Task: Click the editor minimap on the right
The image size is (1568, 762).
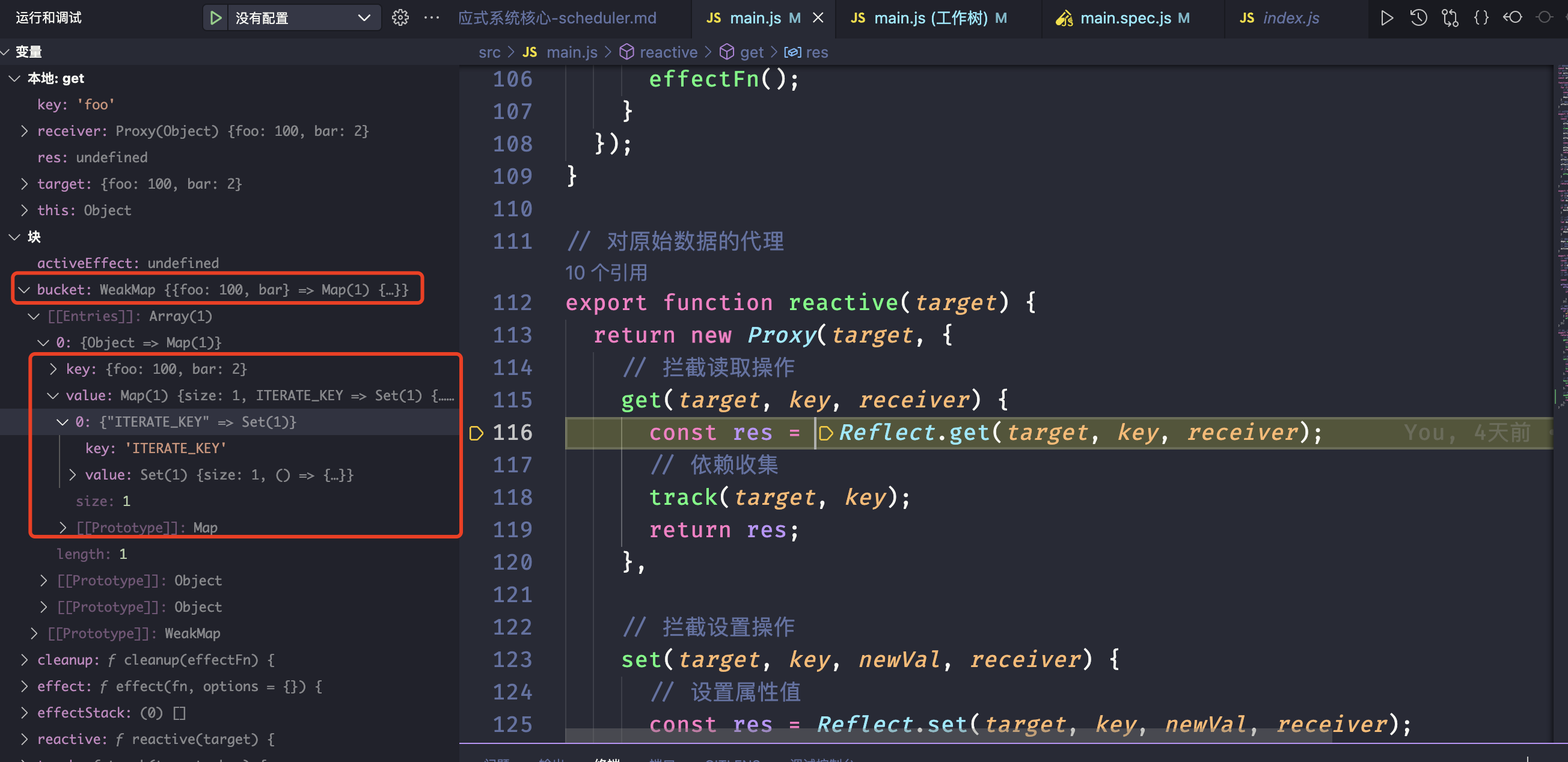Action: 1561,243
